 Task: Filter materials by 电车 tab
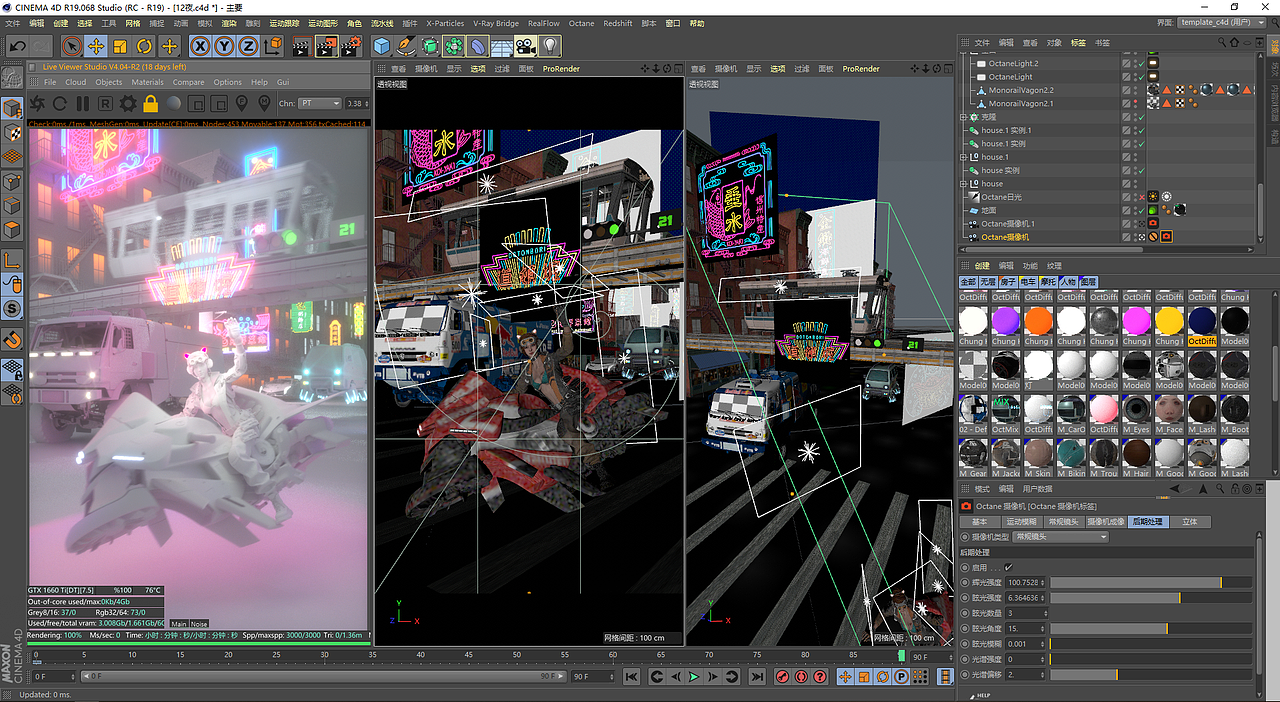tap(1028, 282)
